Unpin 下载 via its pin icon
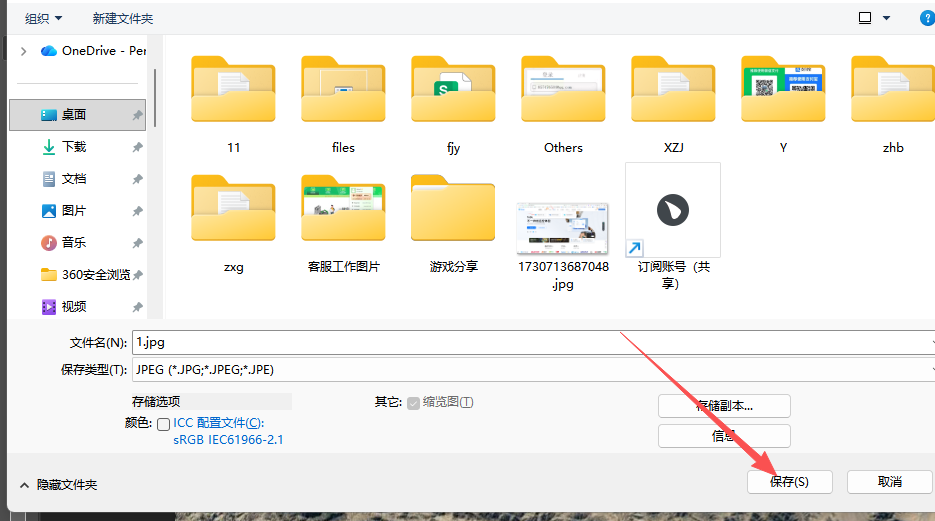Image resolution: width=935 pixels, height=521 pixels. coord(138,147)
